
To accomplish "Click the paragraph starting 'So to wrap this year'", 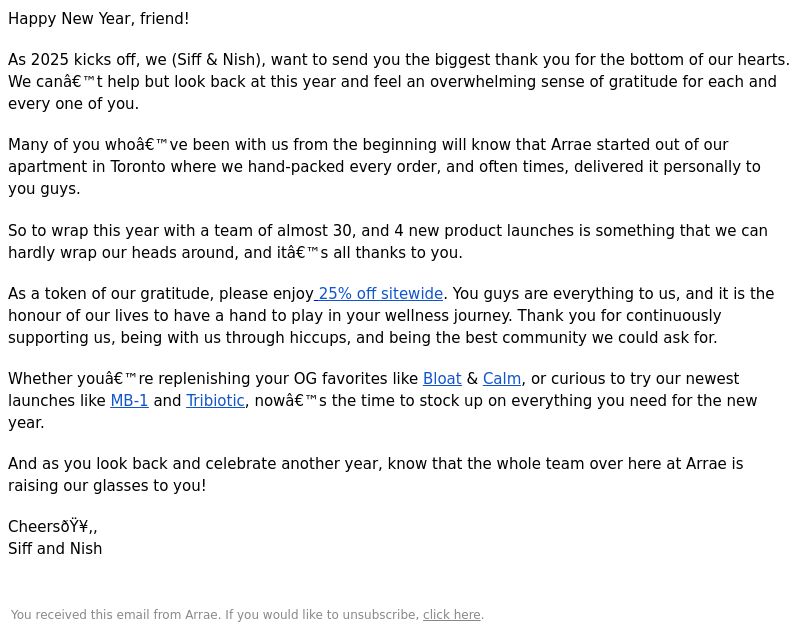I will click(x=388, y=242).
